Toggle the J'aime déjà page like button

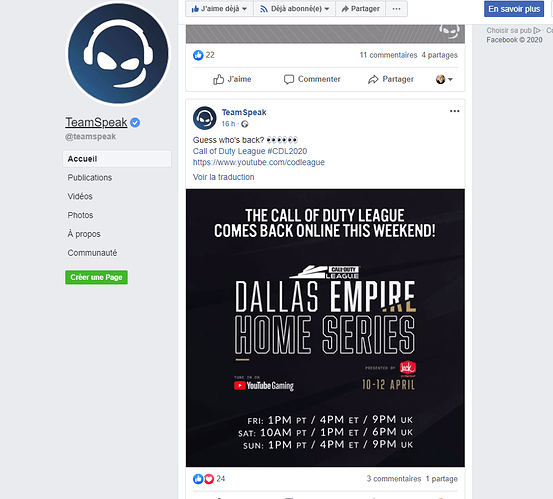(219, 8)
